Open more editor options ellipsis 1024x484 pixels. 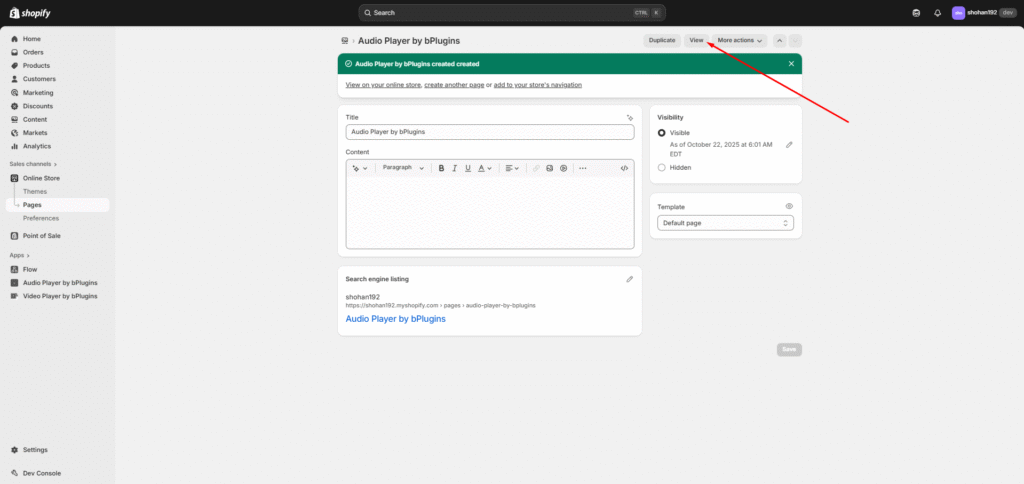(583, 168)
